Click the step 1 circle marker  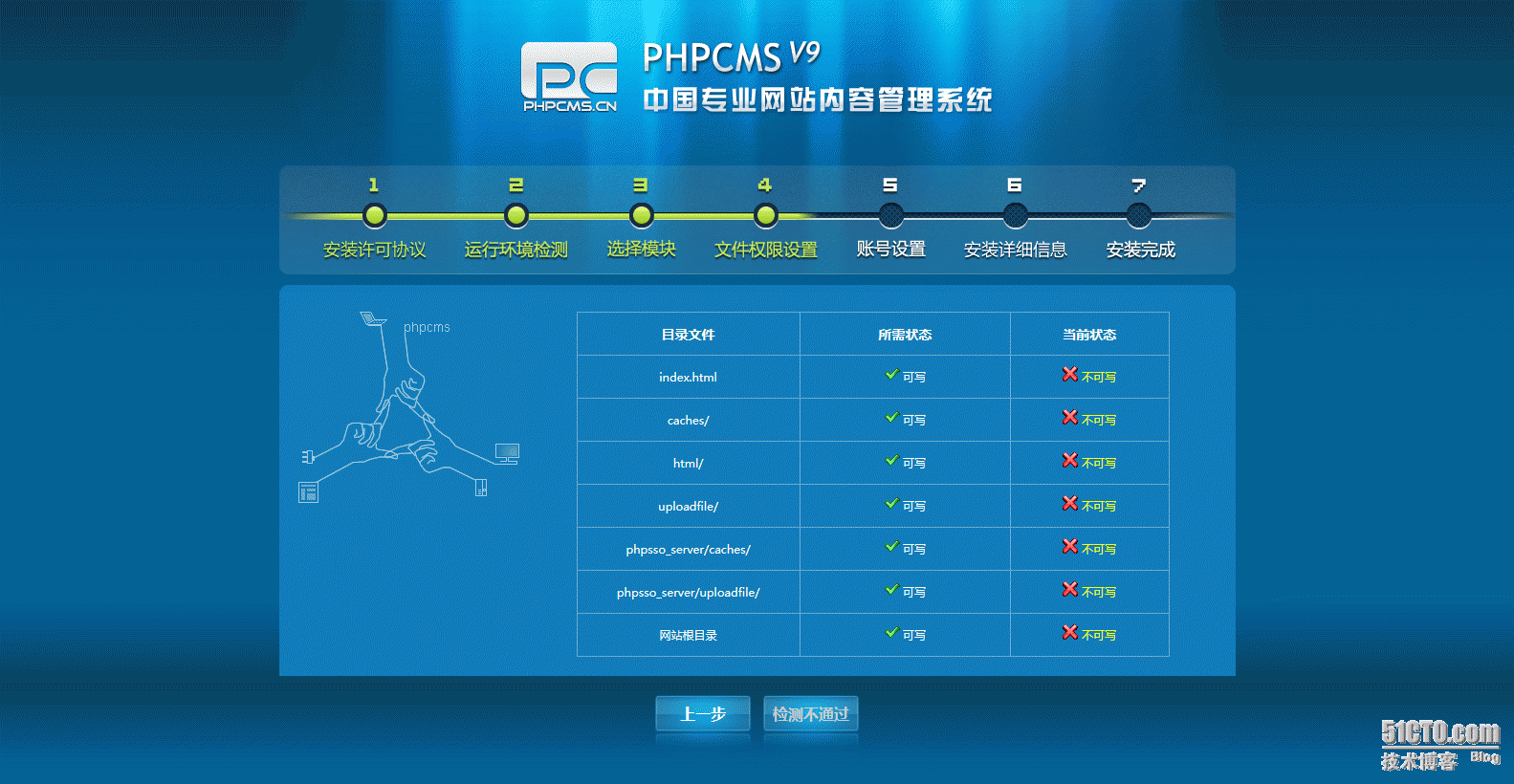(375, 215)
